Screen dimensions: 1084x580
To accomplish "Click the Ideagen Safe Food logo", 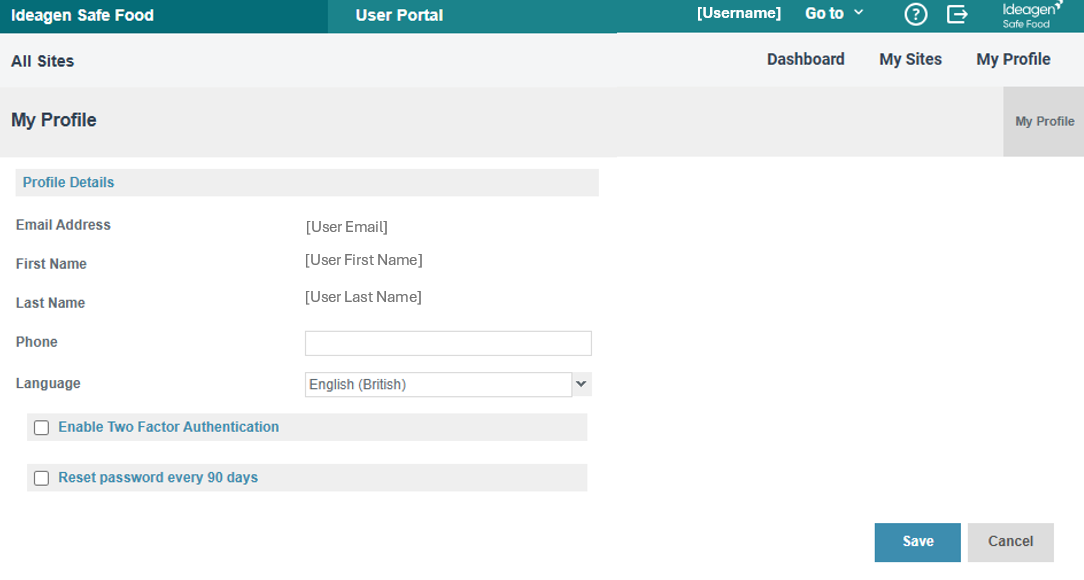I will coord(1032,15).
